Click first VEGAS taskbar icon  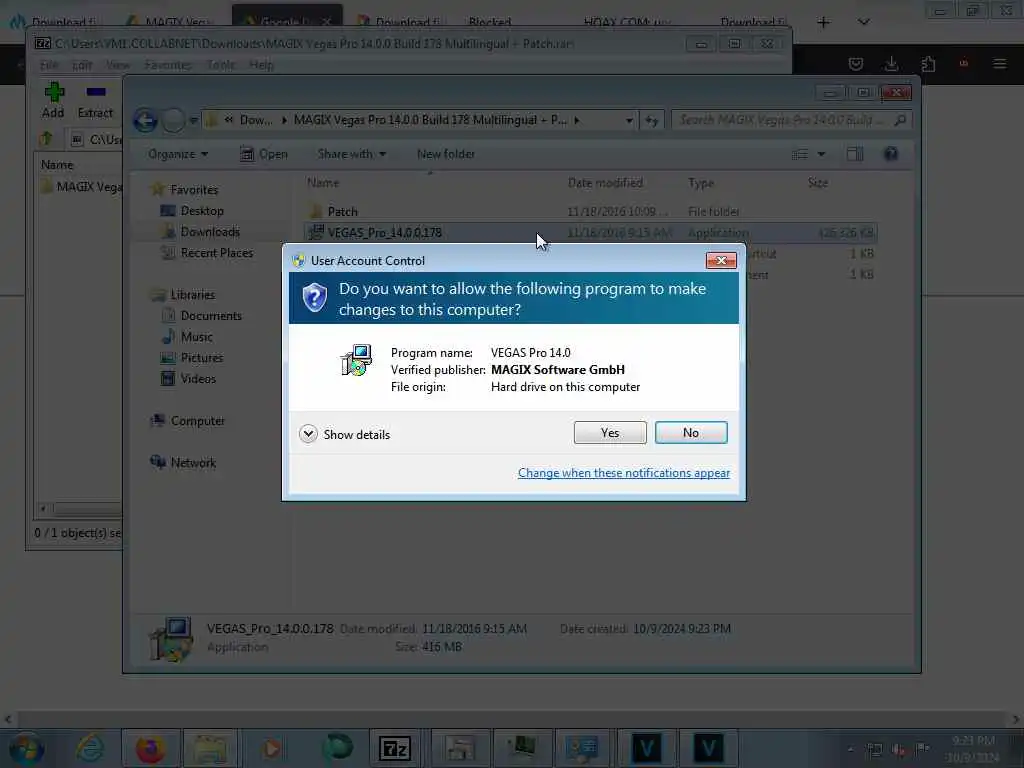click(x=647, y=748)
